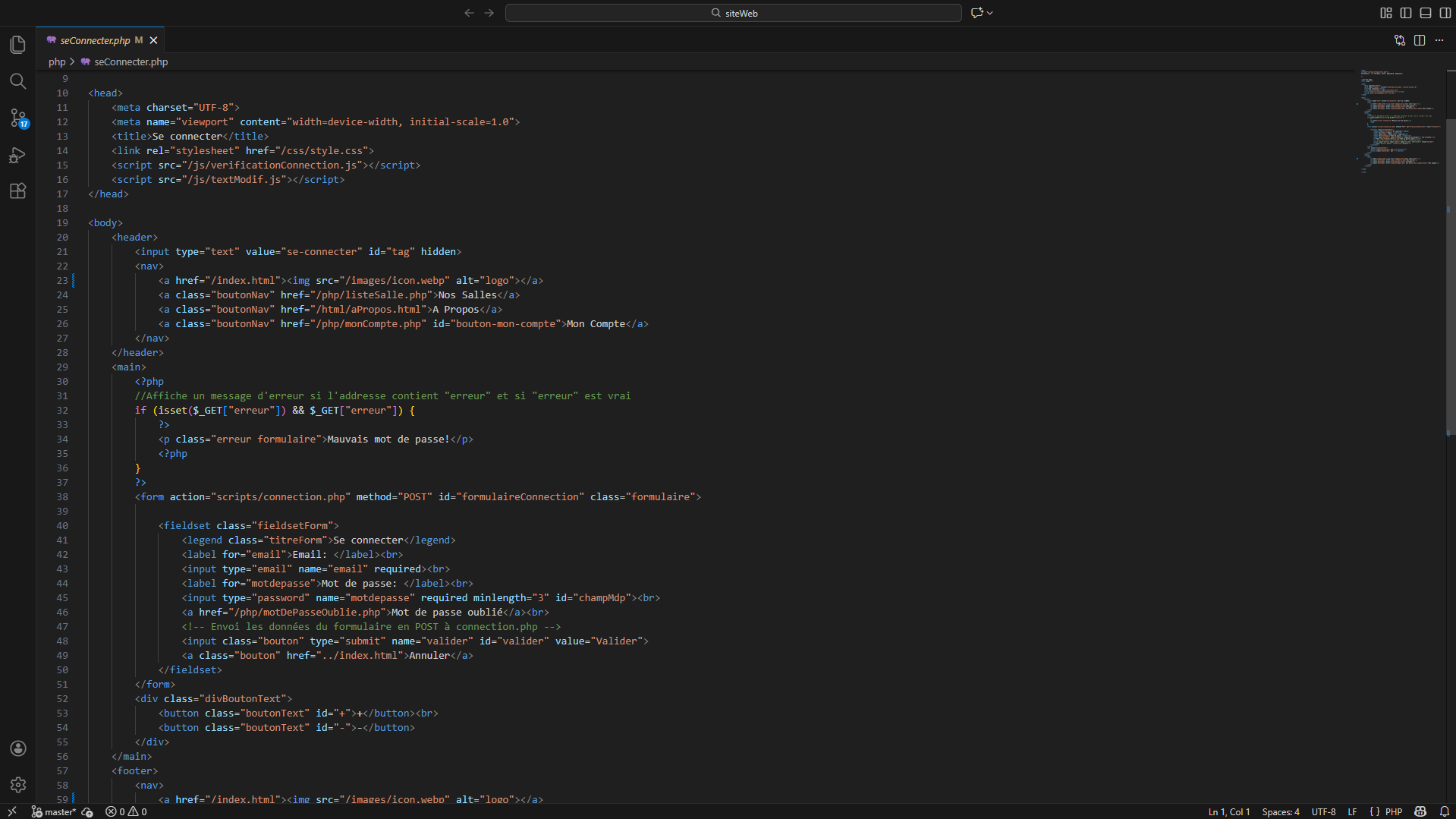Open the Copilot chat icon
This screenshot has width=1456, height=819.
click(977, 13)
